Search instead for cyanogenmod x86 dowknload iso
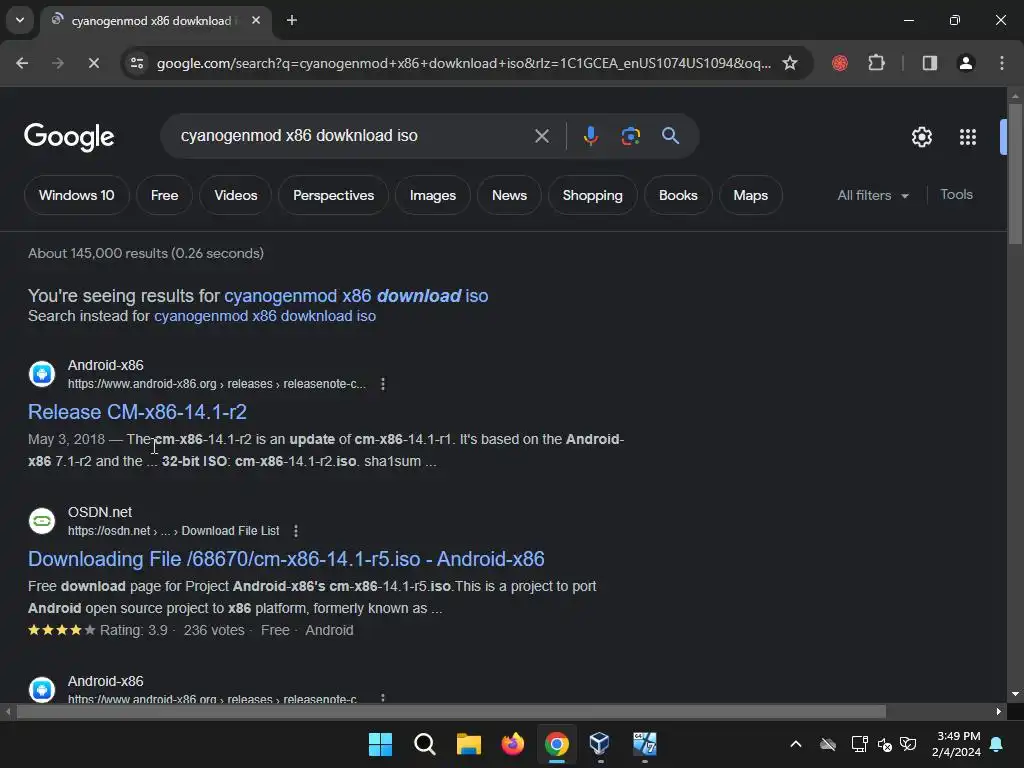This screenshot has width=1024, height=768. (x=264, y=316)
